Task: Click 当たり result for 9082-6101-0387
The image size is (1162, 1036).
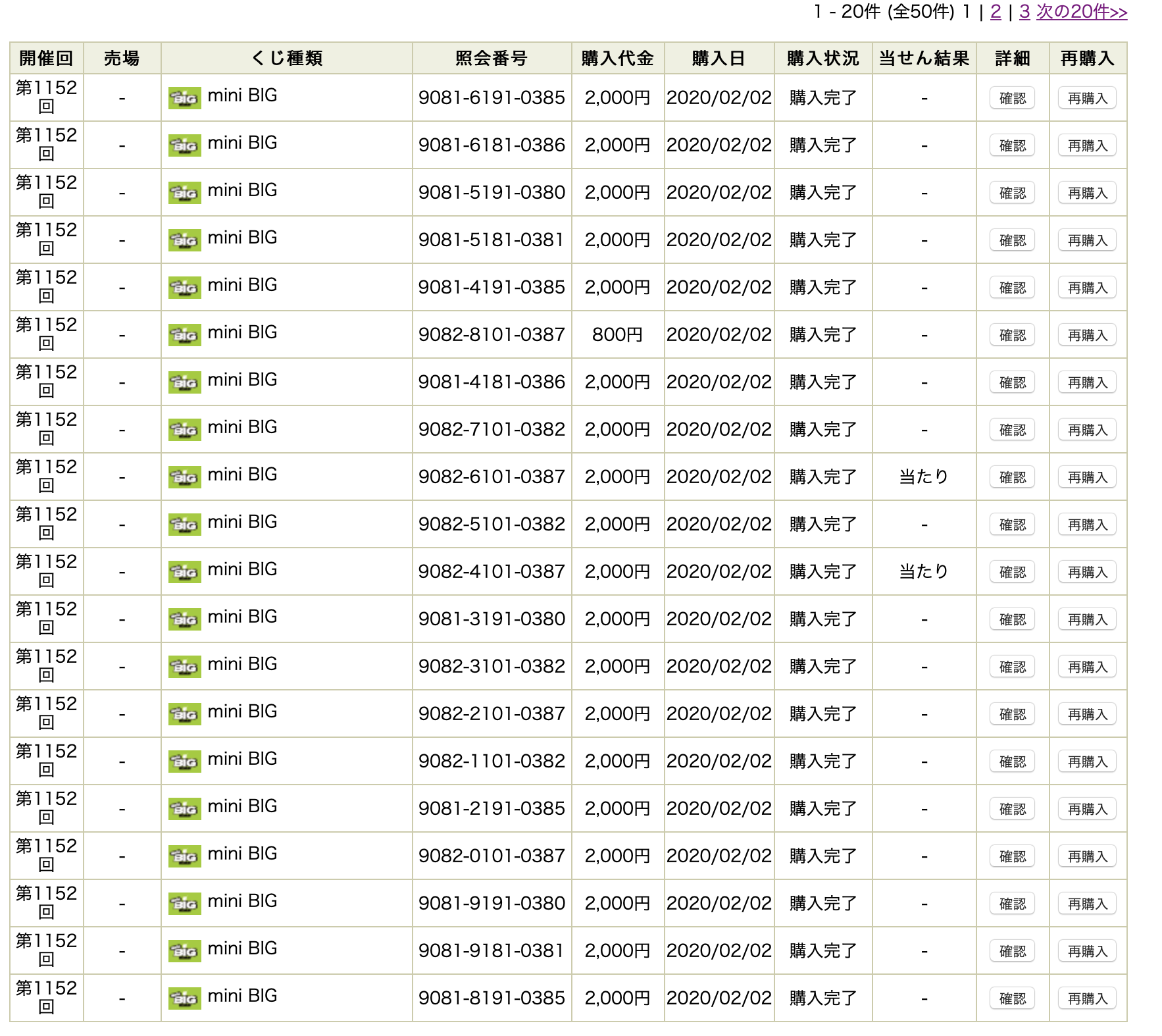Action: (x=924, y=477)
